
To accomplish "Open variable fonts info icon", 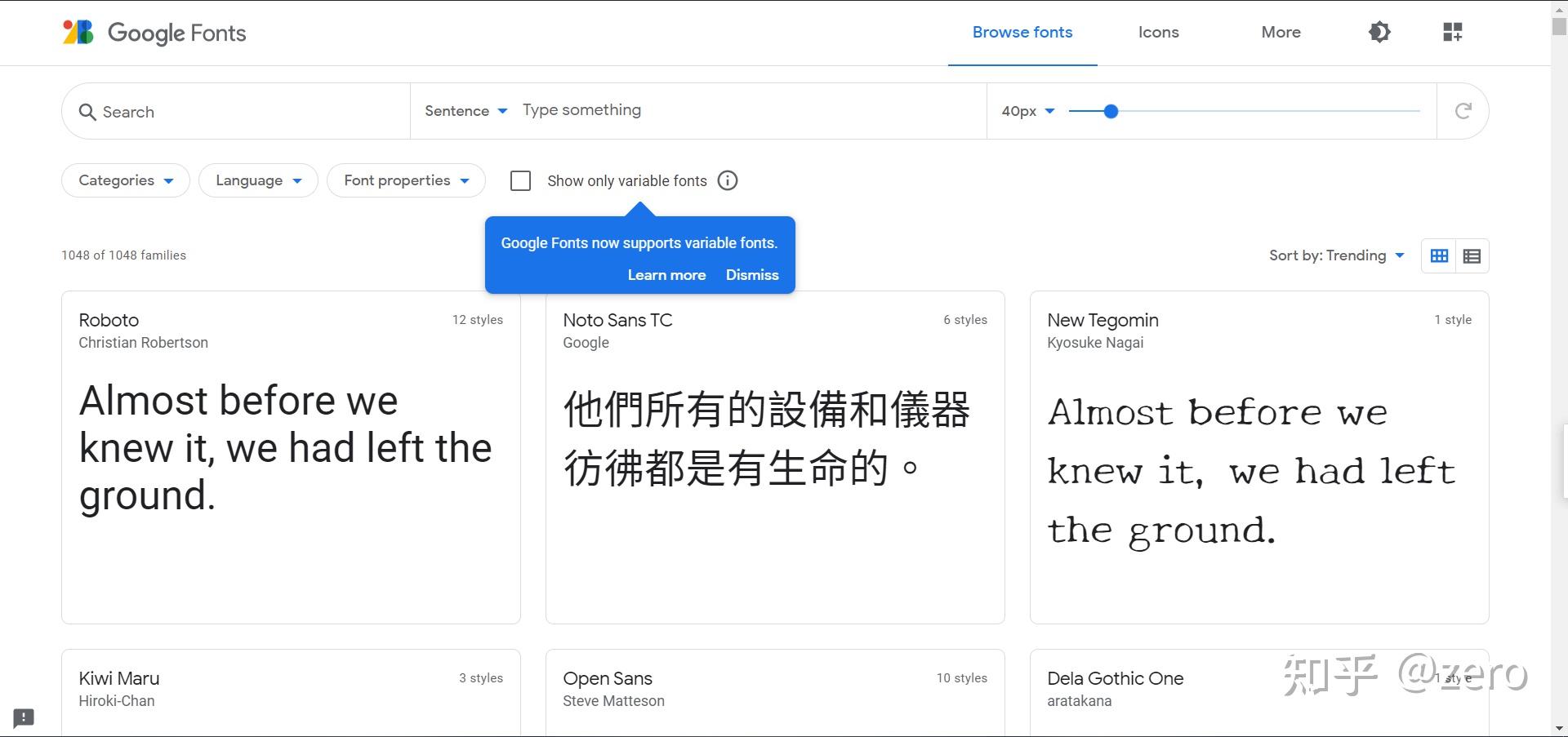I will click(x=727, y=180).
